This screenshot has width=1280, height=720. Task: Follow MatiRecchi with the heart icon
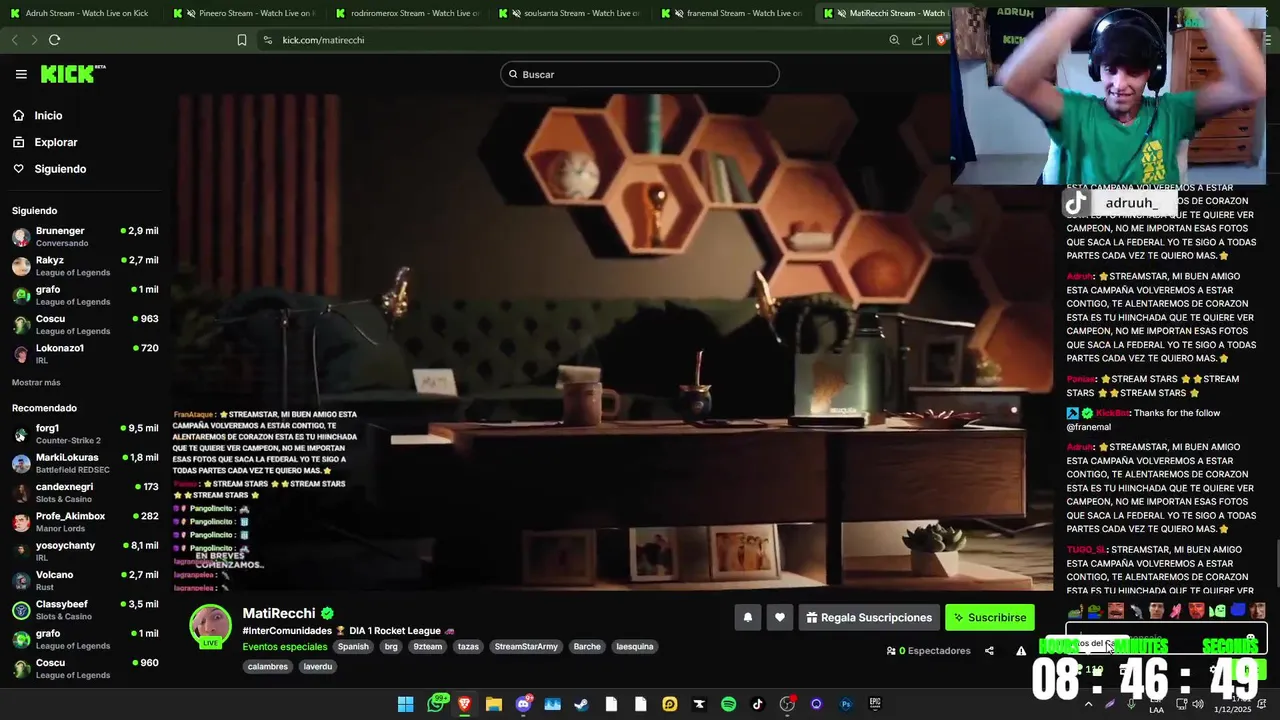pos(780,618)
